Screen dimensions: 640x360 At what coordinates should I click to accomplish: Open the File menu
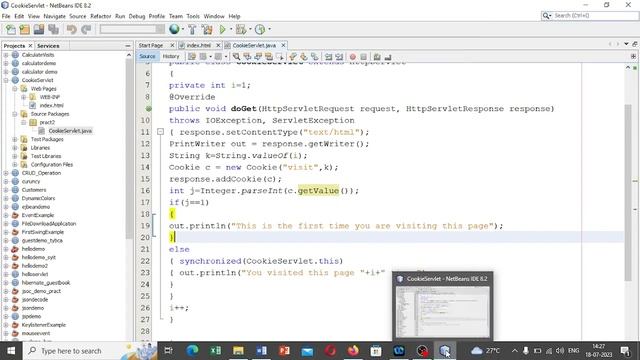pos(6,16)
